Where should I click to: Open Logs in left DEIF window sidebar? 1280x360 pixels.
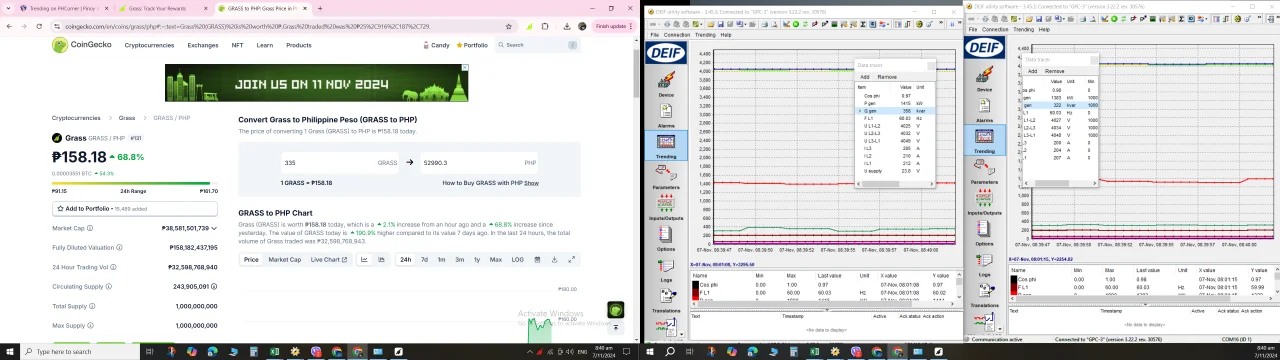point(665,270)
